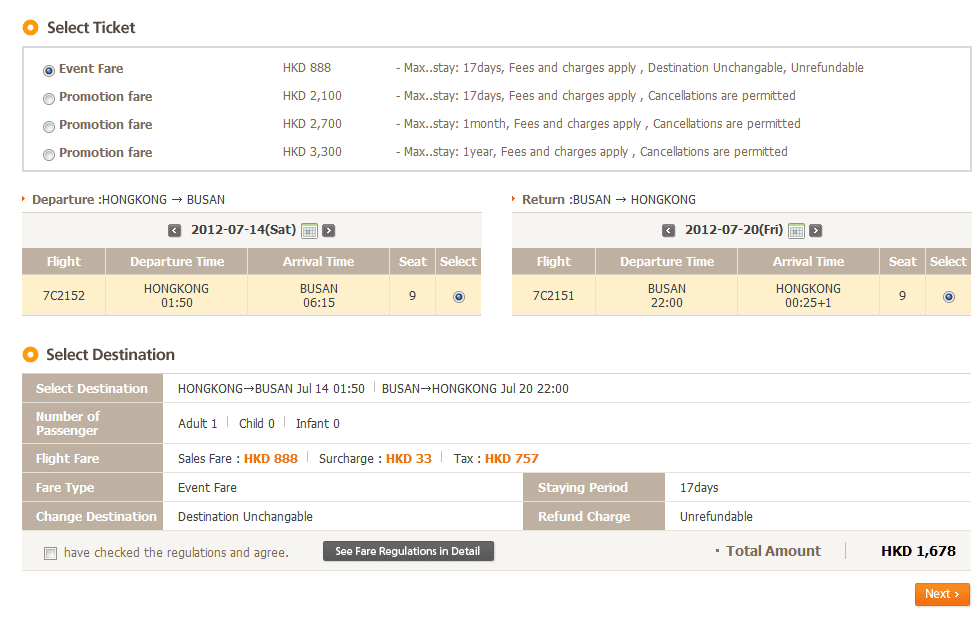Choose the Promotion fare HKD 2,100 option

coord(49,98)
